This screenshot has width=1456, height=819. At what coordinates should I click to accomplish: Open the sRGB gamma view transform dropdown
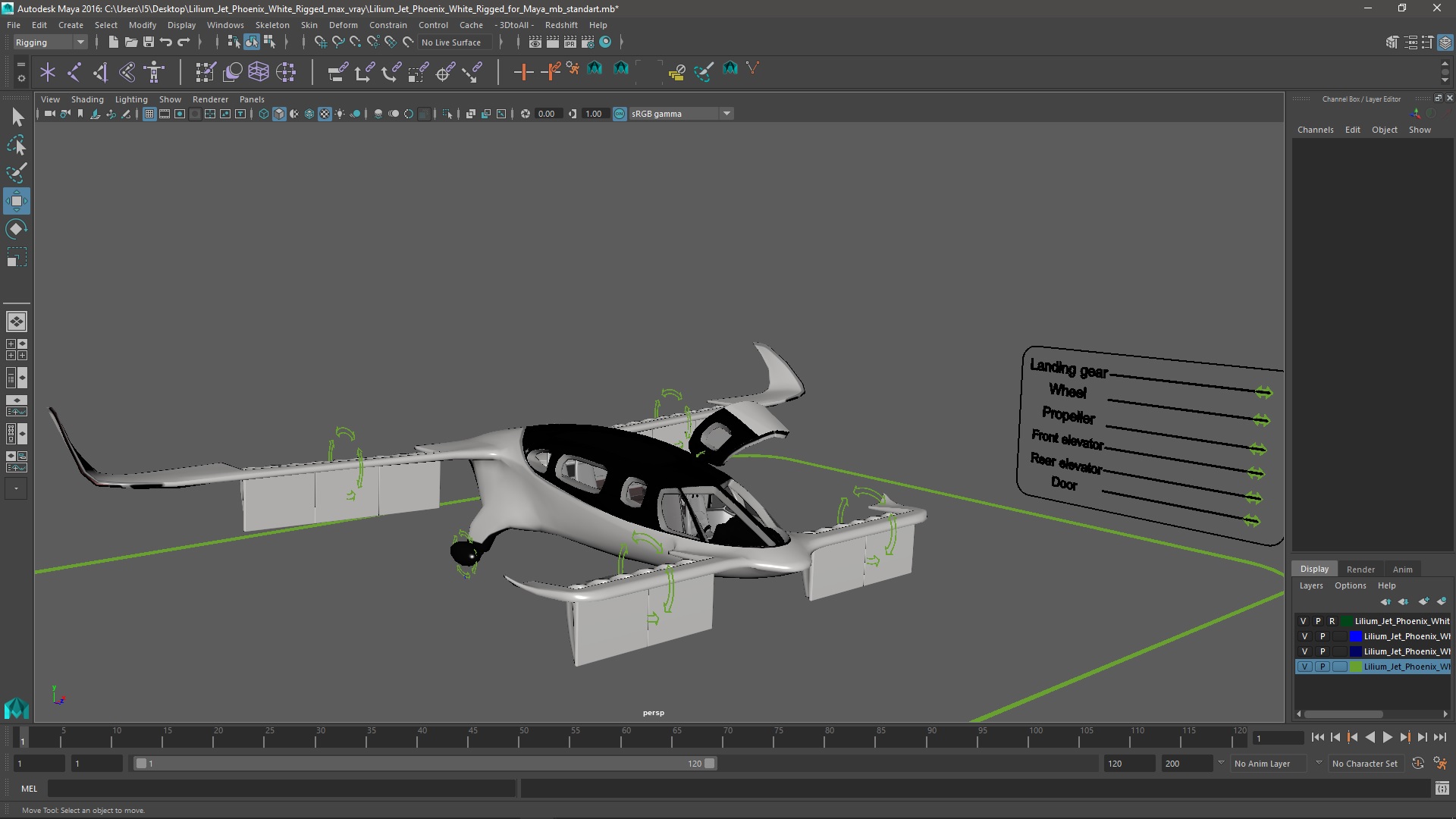[681, 114]
